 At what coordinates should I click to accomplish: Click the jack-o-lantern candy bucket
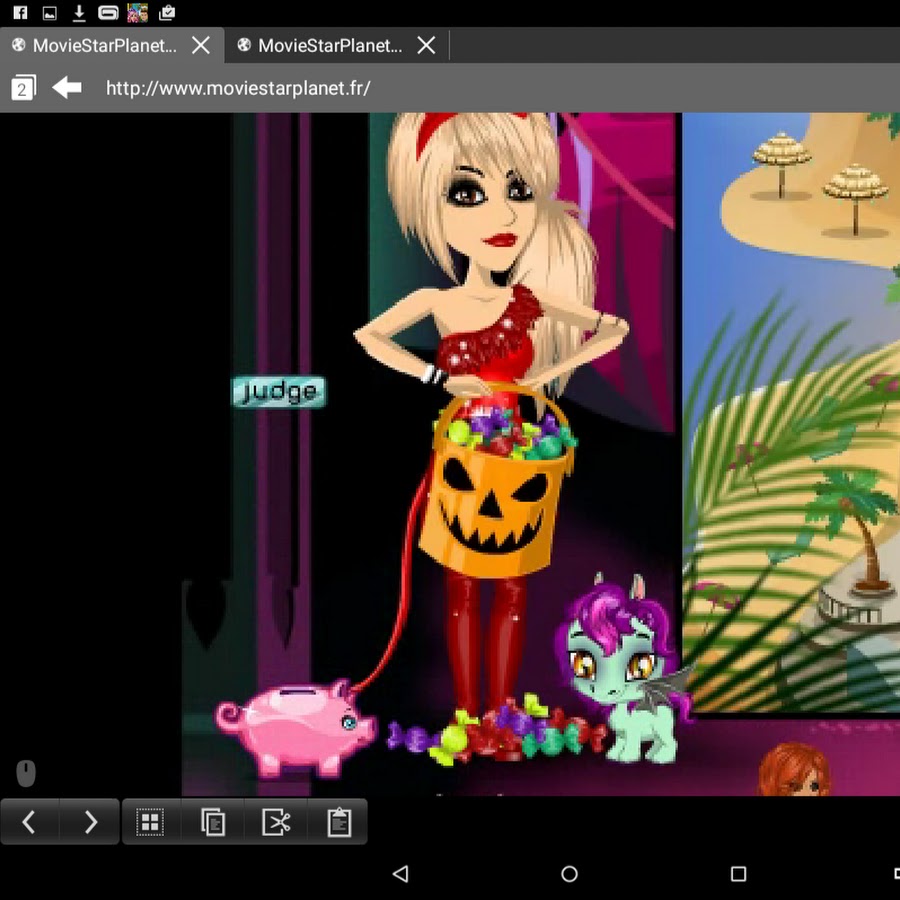pos(496,500)
